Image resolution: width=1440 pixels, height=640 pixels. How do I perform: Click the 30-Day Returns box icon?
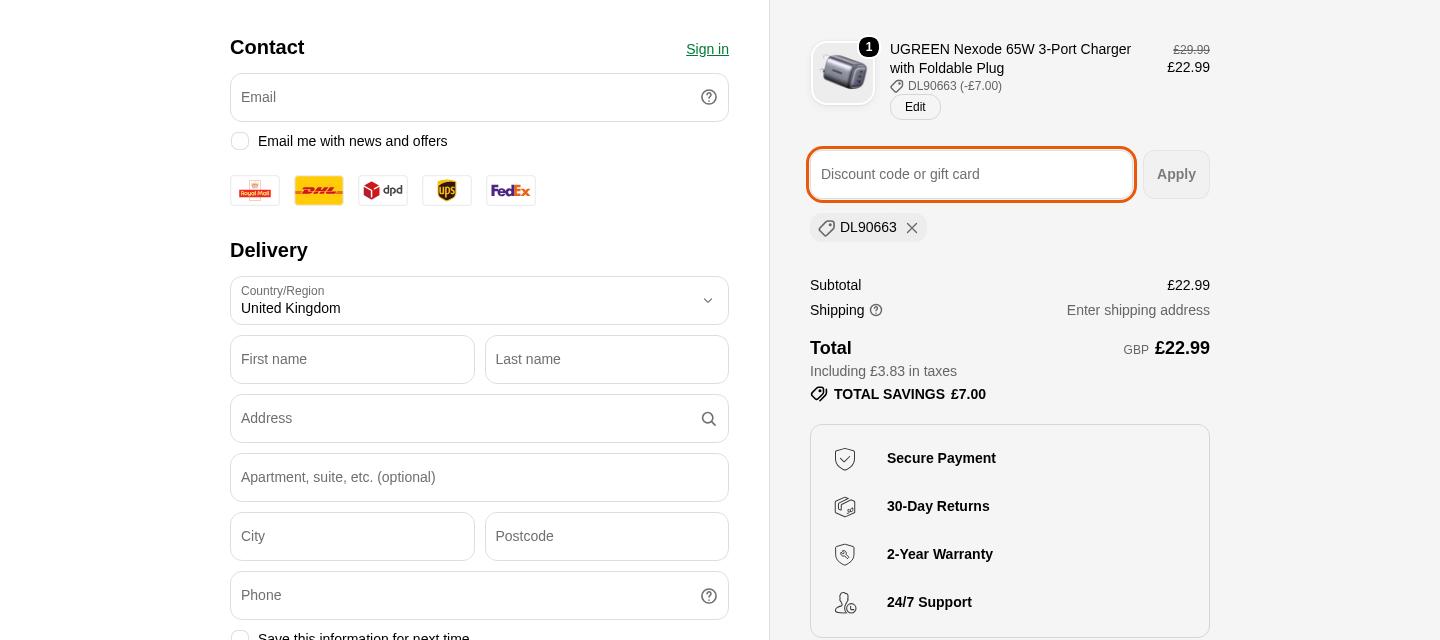point(845,507)
